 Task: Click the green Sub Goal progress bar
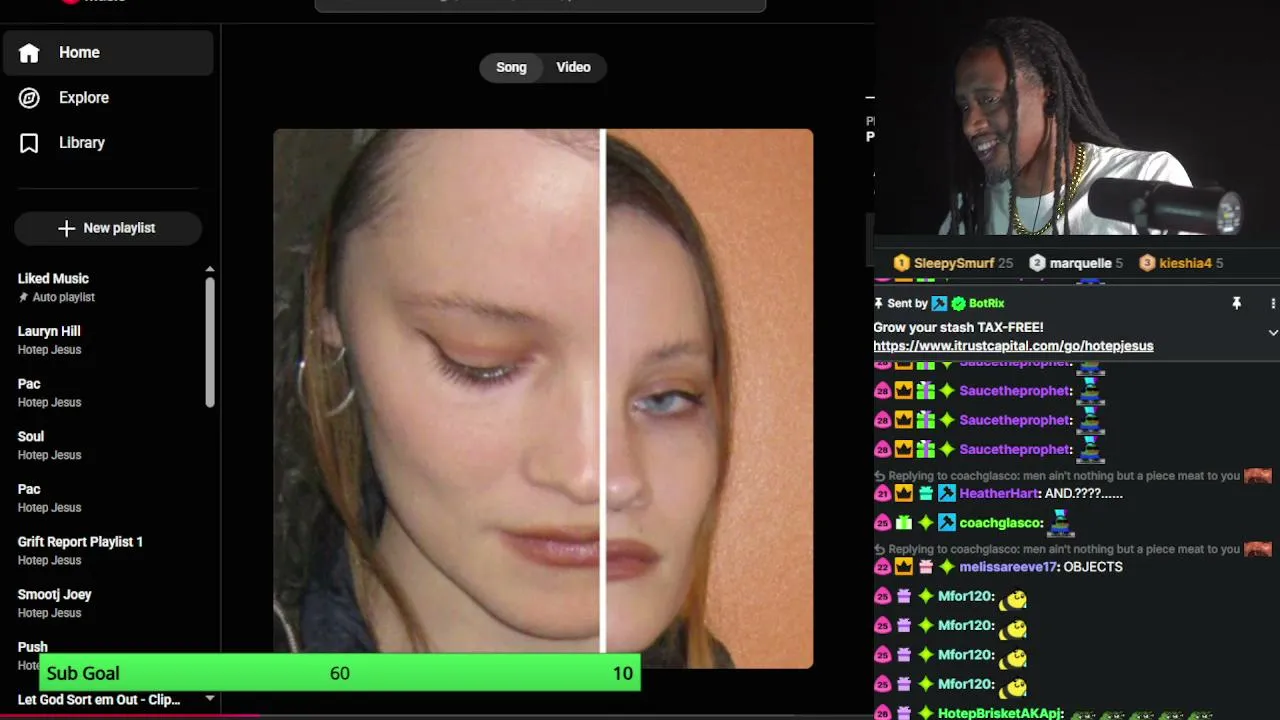[x=340, y=673]
